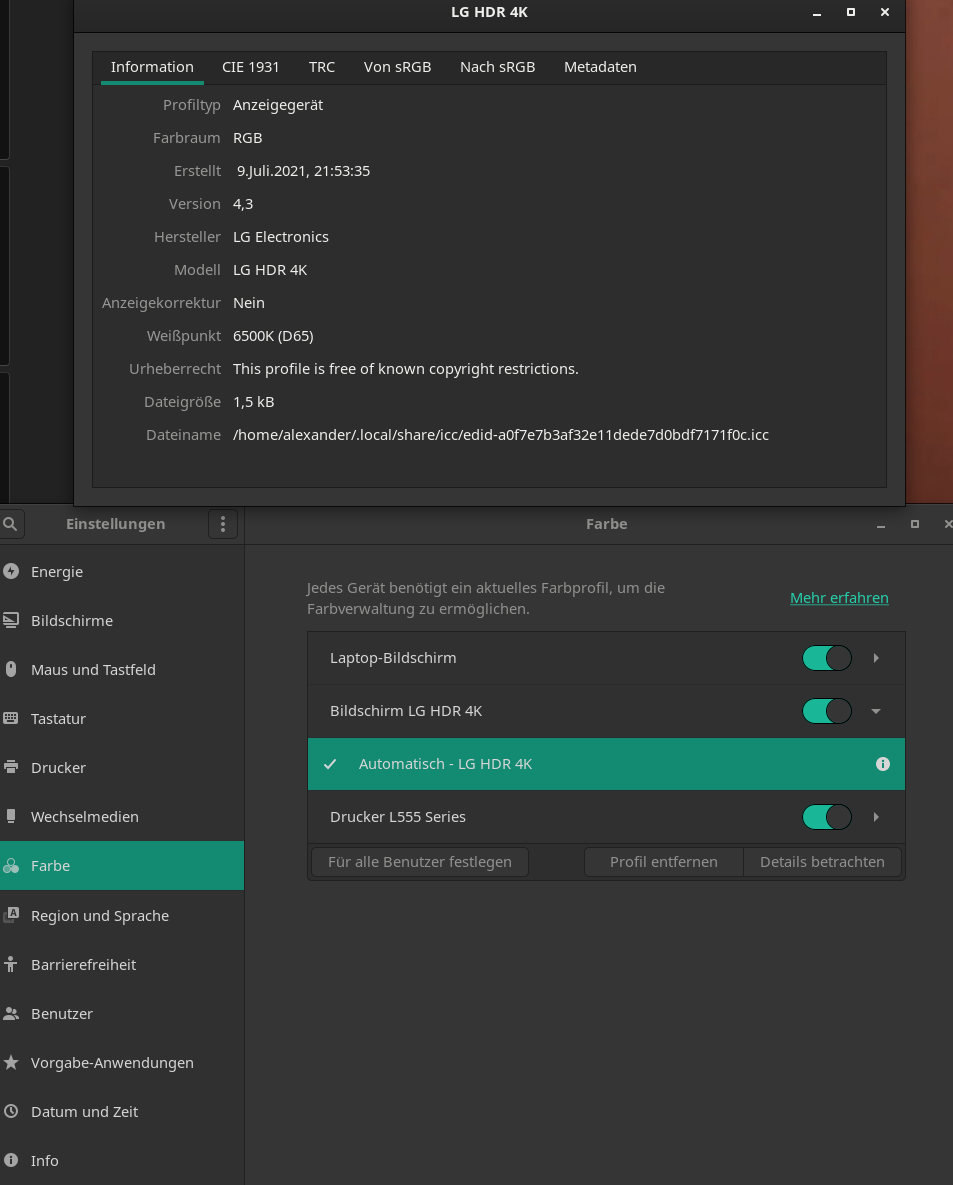Click the Drucker L555 Series device label
The image size is (953, 1185).
[x=398, y=817]
